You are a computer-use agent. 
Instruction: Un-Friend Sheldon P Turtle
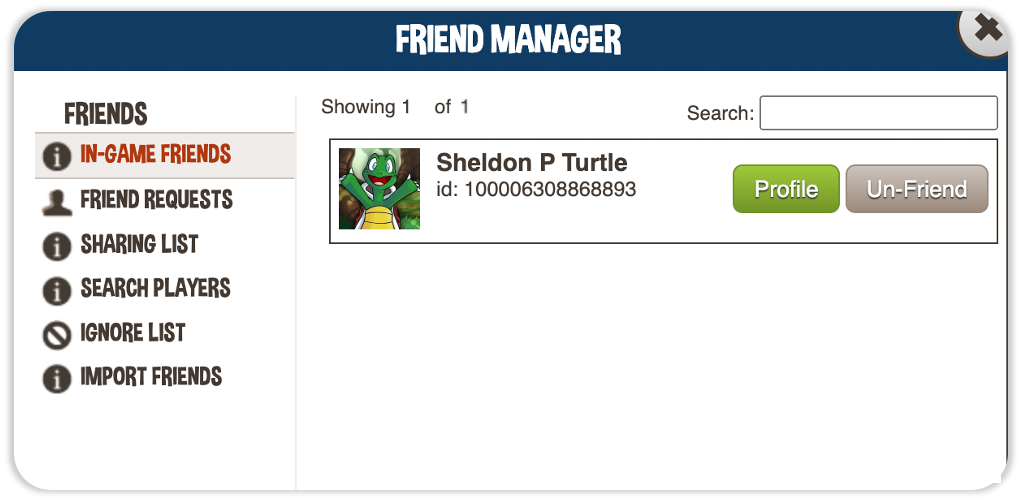pyautogui.click(x=917, y=189)
